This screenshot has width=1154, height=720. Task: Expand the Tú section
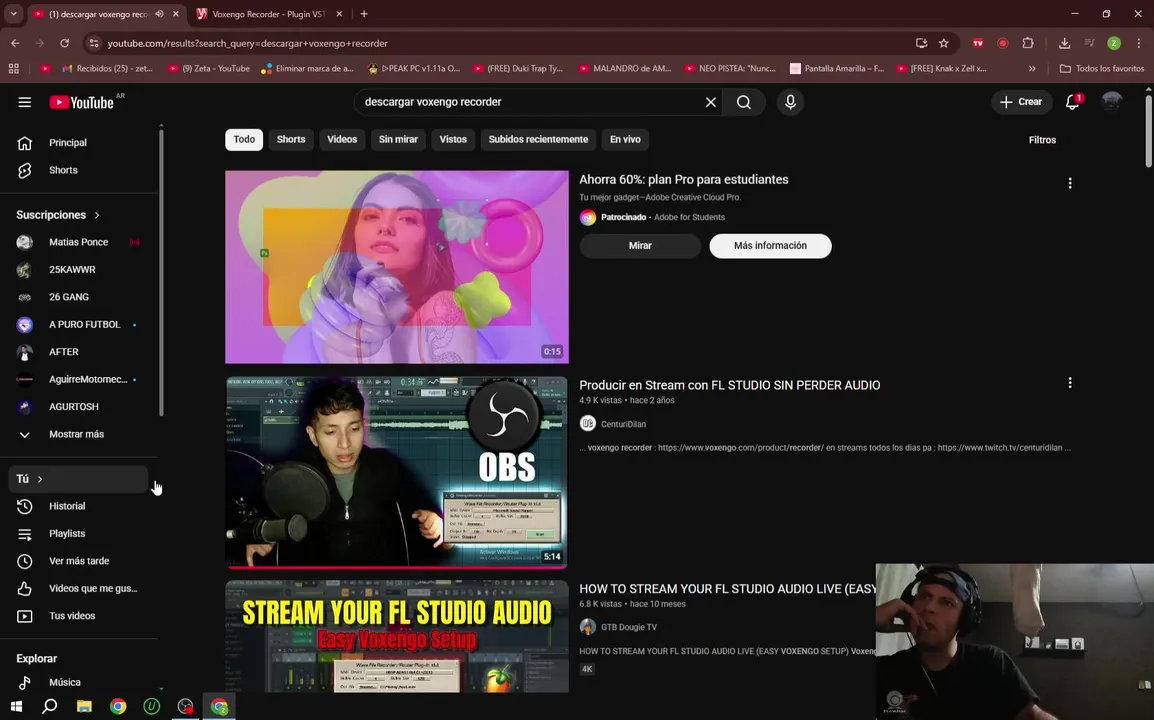79,479
